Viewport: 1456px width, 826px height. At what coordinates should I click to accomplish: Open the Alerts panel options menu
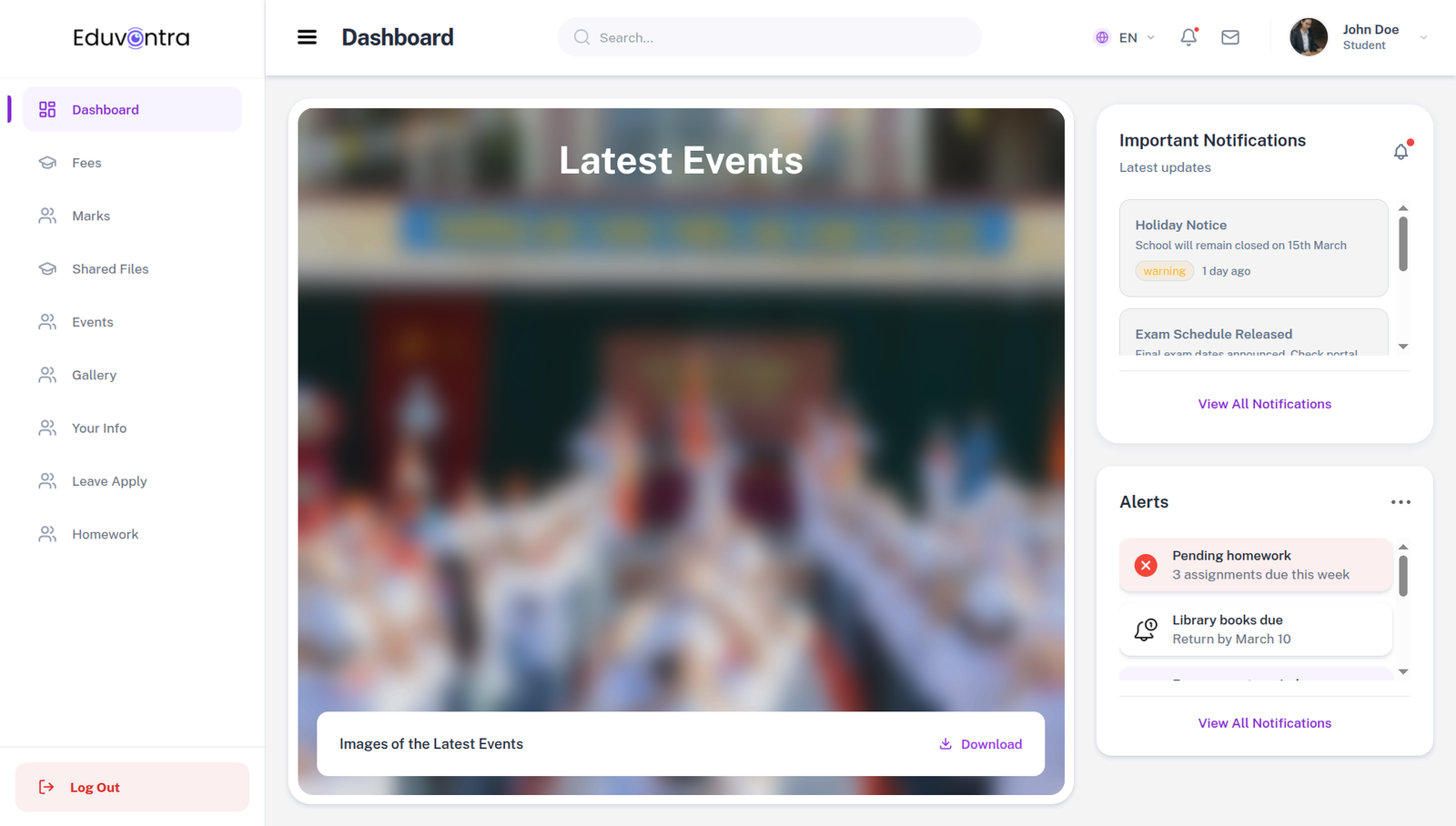[1400, 501]
